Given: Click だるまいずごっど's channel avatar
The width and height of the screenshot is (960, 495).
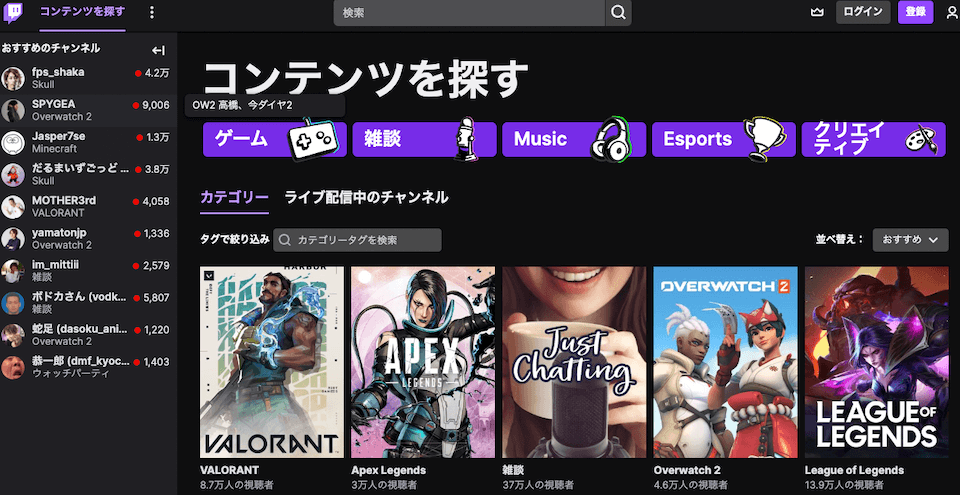Looking at the screenshot, I should (x=13, y=175).
